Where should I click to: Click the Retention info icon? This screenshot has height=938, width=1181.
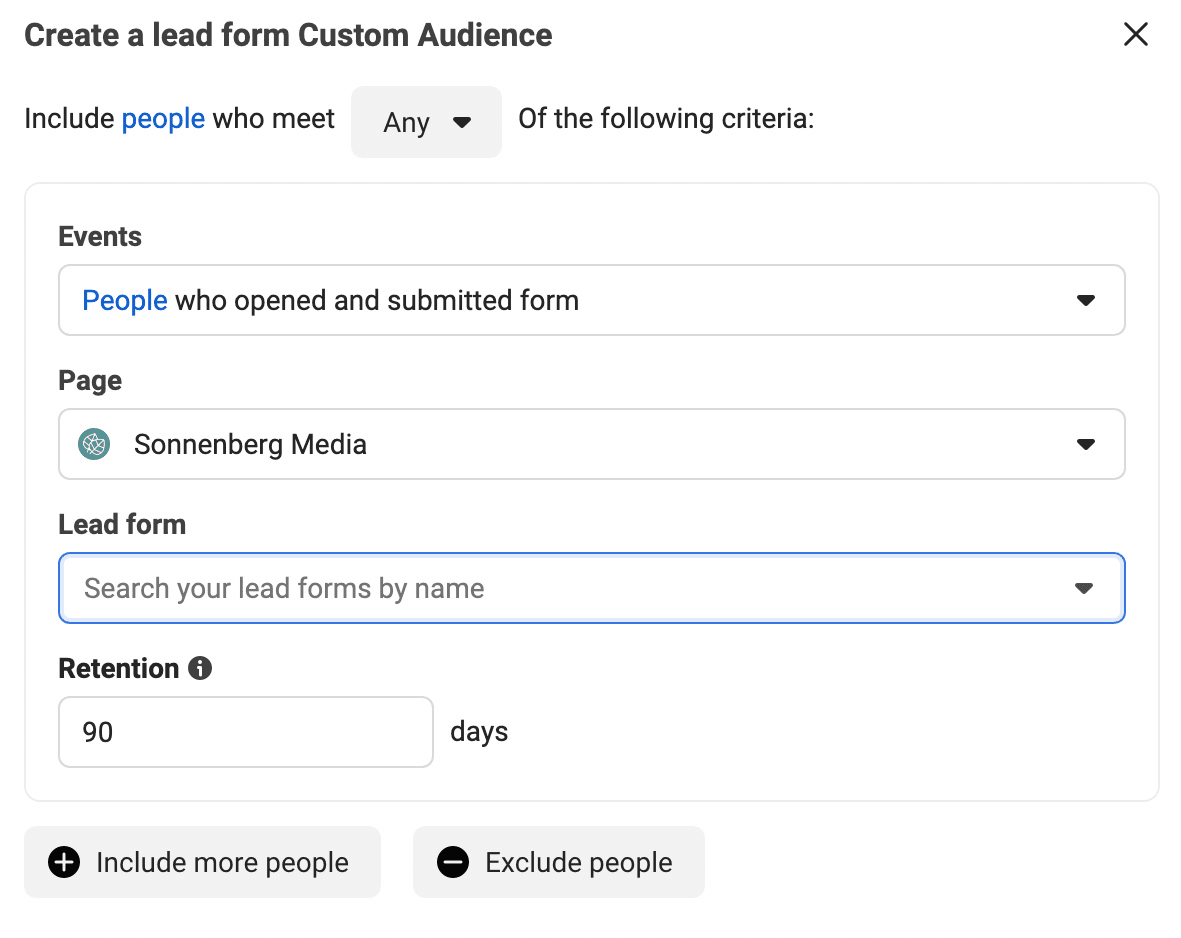tap(200, 668)
